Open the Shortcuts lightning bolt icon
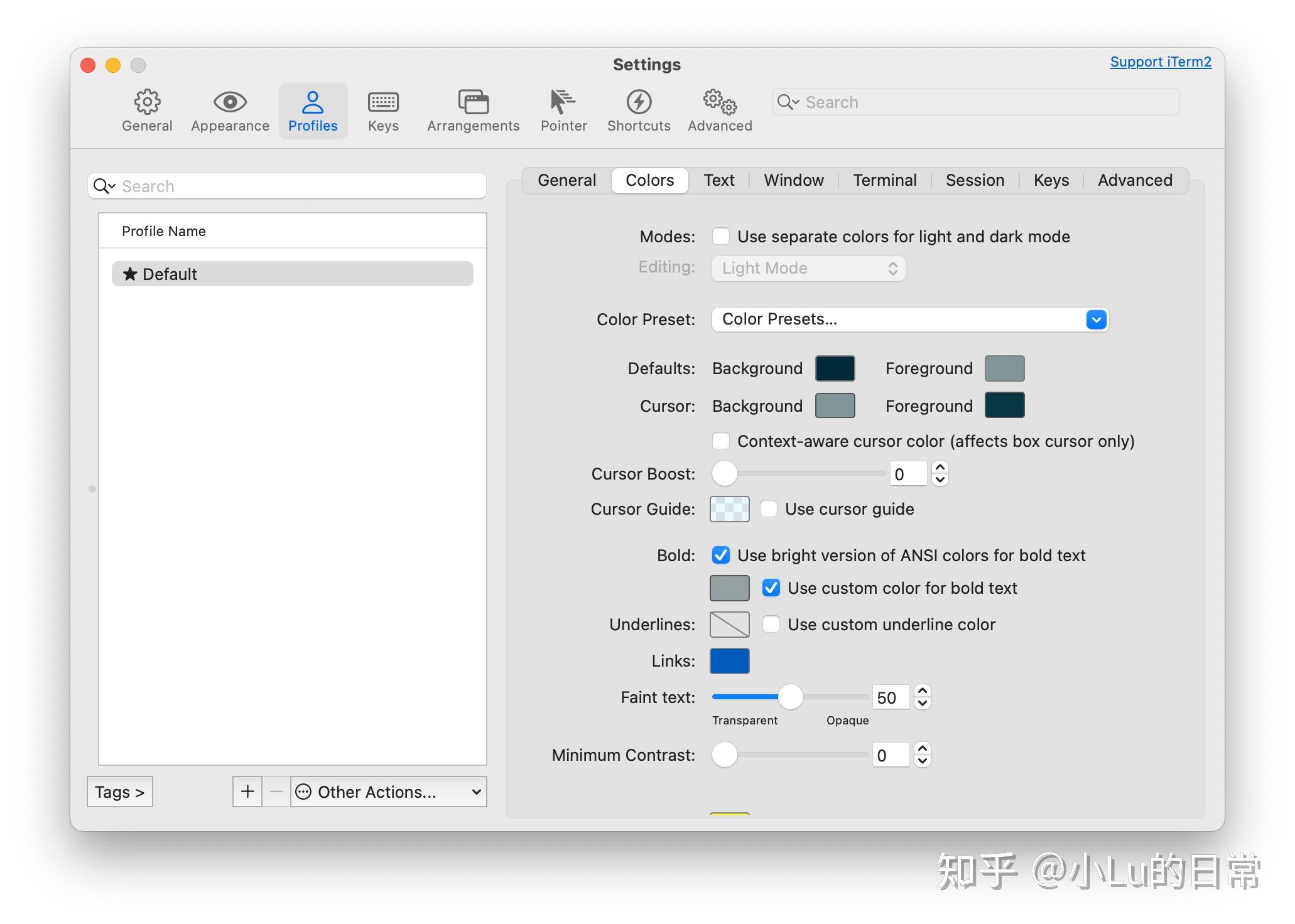1295x924 pixels. (639, 102)
